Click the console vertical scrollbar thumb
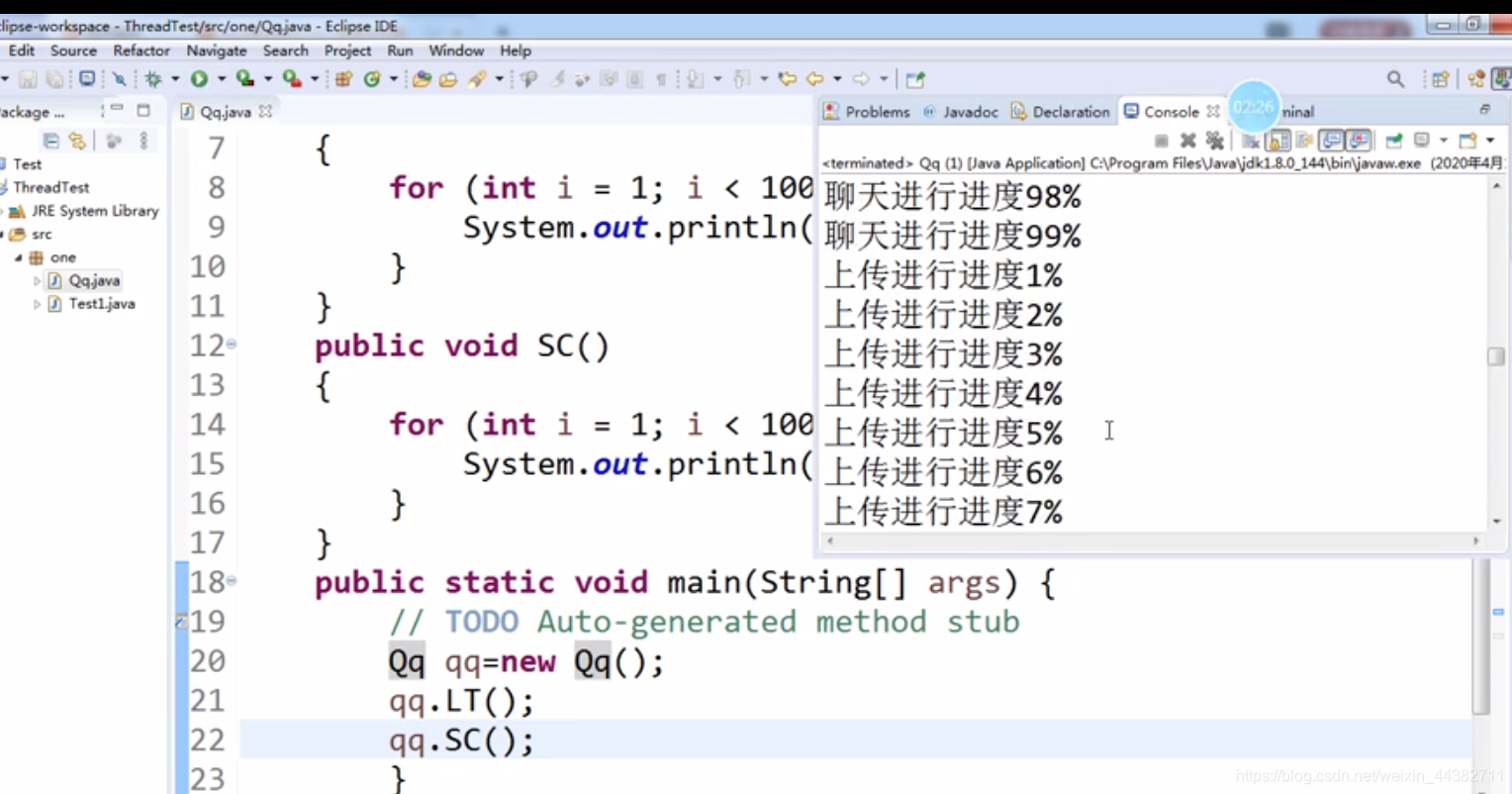1512x794 pixels. pyautogui.click(x=1496, y=356)
